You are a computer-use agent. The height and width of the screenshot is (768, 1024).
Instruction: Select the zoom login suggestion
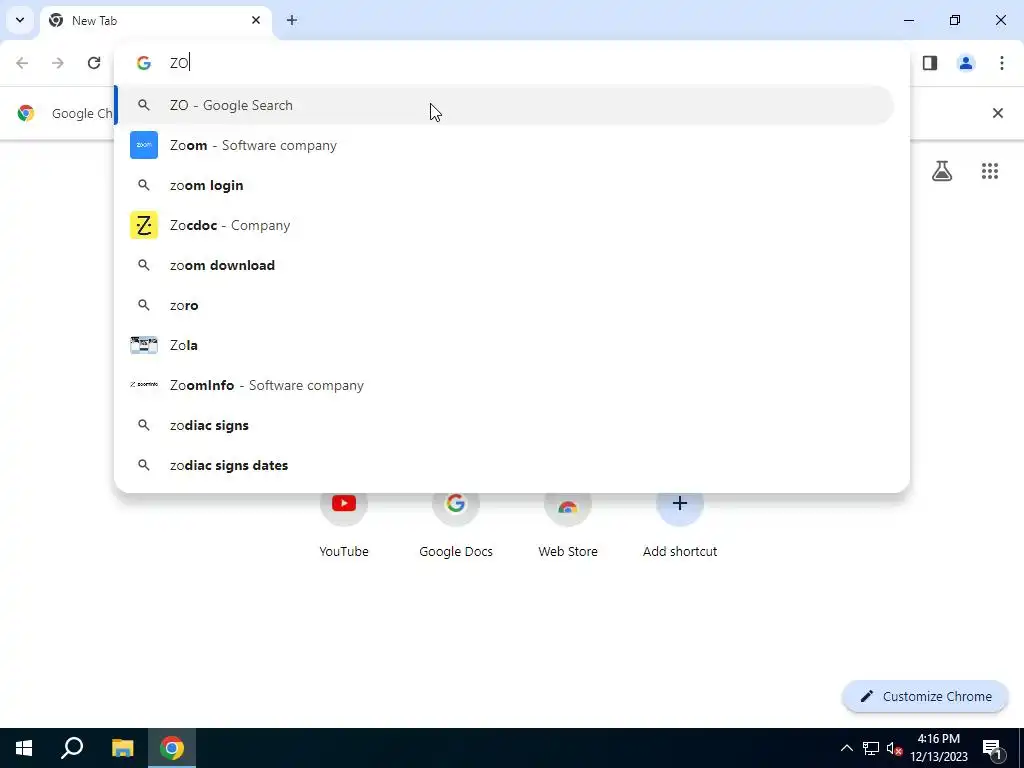click(x=504, y=185)
